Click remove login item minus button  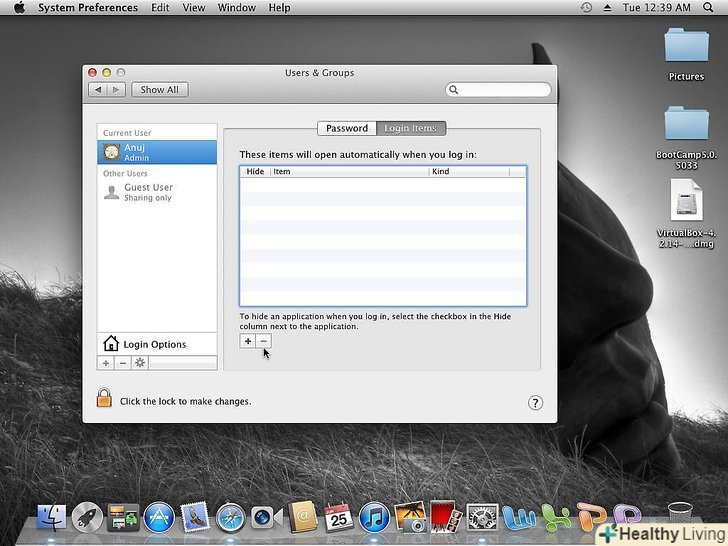[264, 341]
